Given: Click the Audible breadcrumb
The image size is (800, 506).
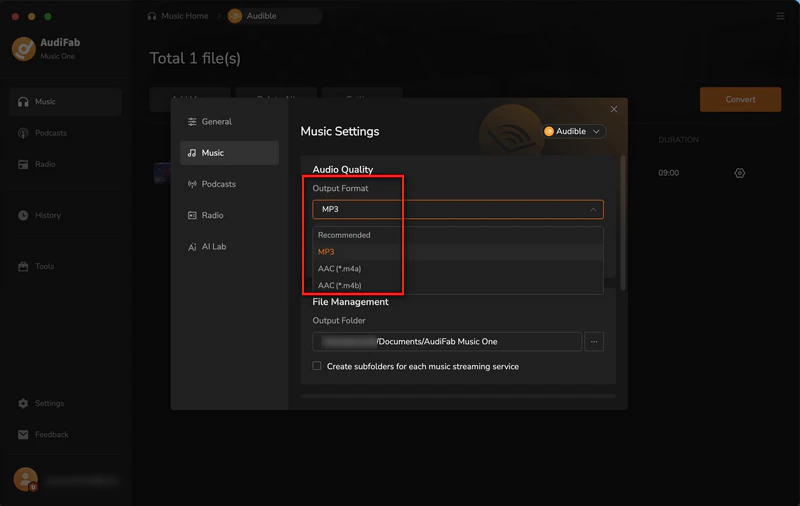Looking at the screenshot, I should [275, 16].
